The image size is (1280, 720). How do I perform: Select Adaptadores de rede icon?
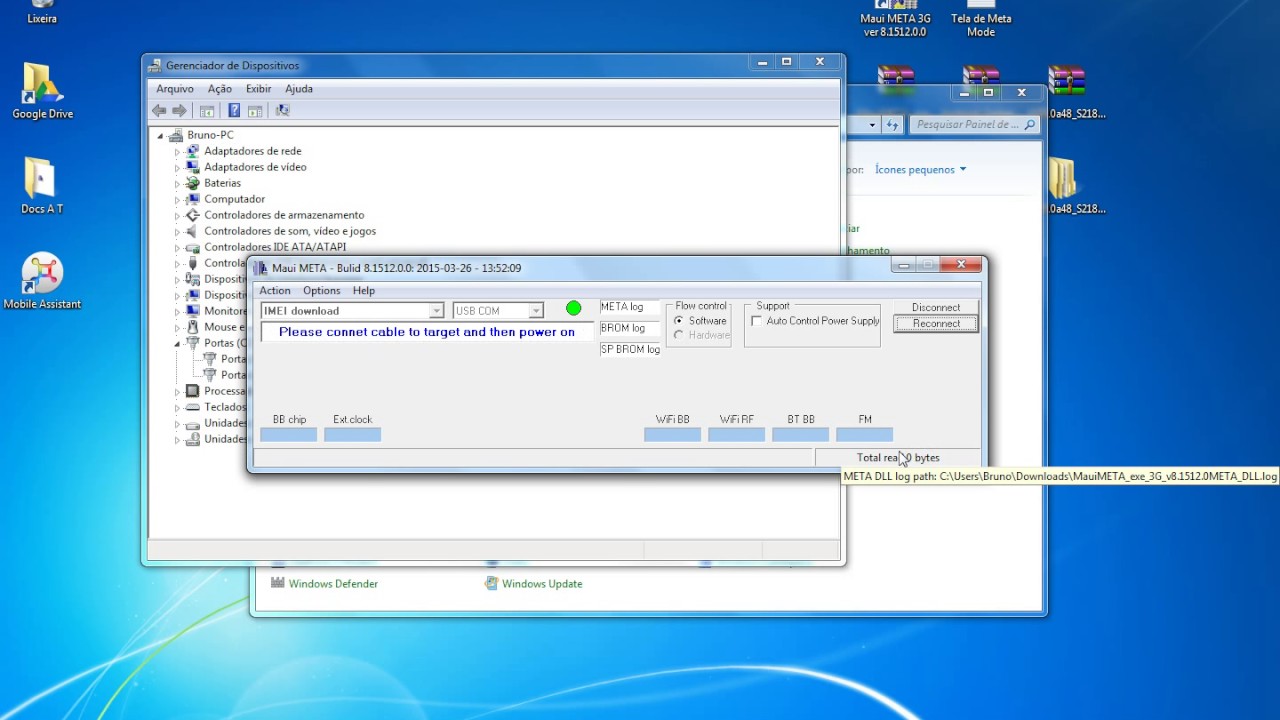tap(193, 151)
